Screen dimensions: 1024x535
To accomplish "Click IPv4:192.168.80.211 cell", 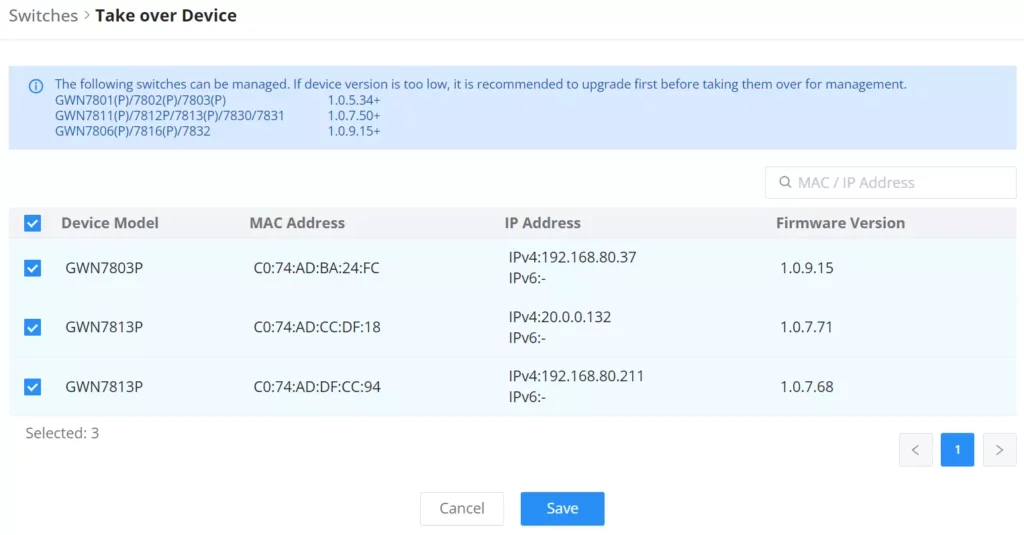I will pos(576,376).
